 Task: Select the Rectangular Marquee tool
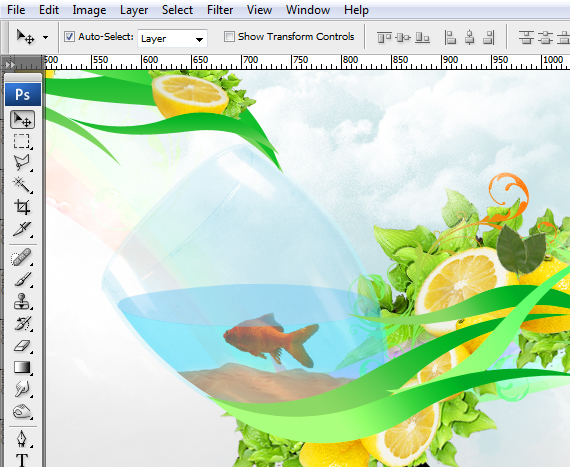click(22, 141)
